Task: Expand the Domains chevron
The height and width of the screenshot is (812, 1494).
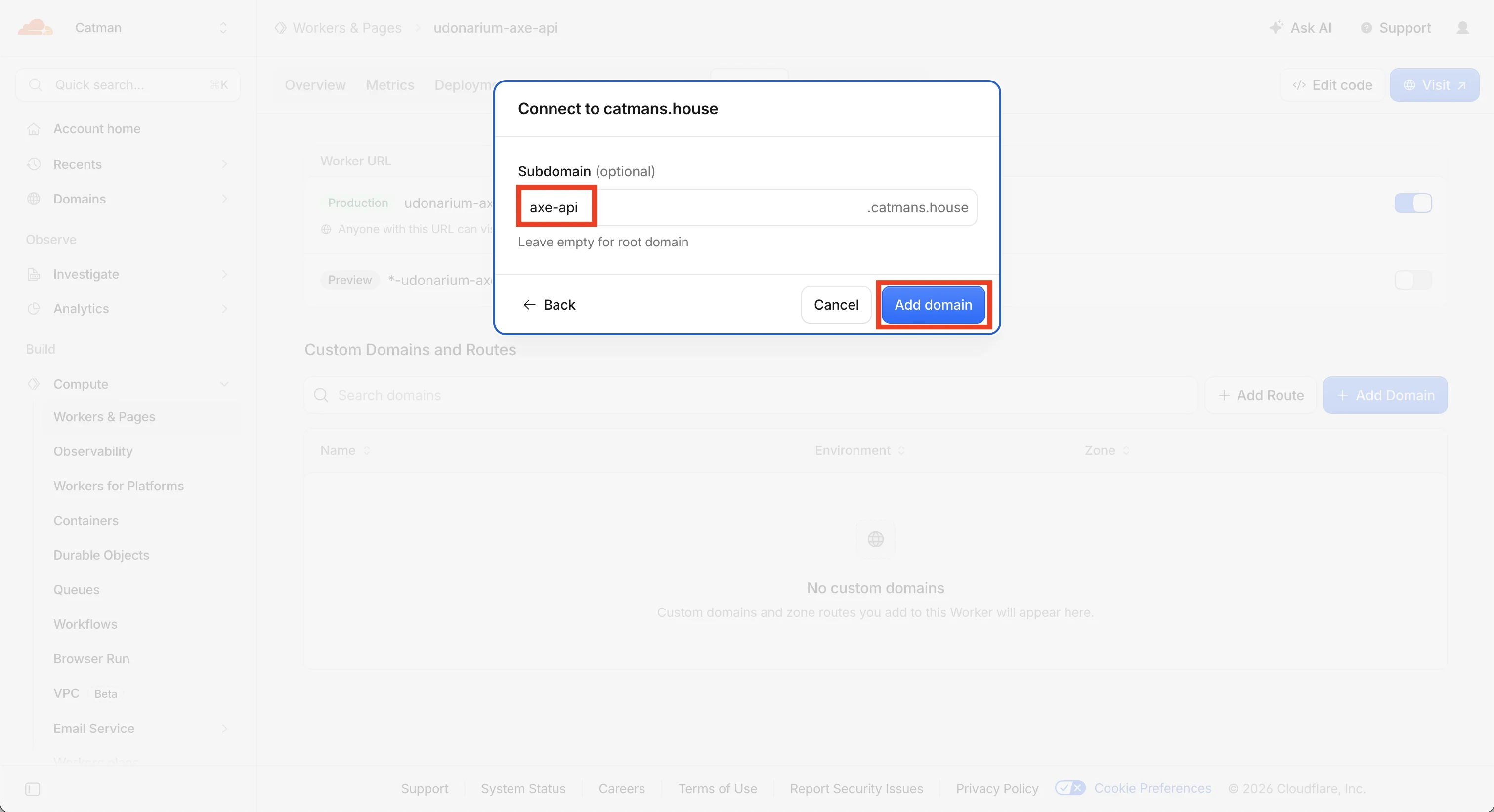Action: 224,199
